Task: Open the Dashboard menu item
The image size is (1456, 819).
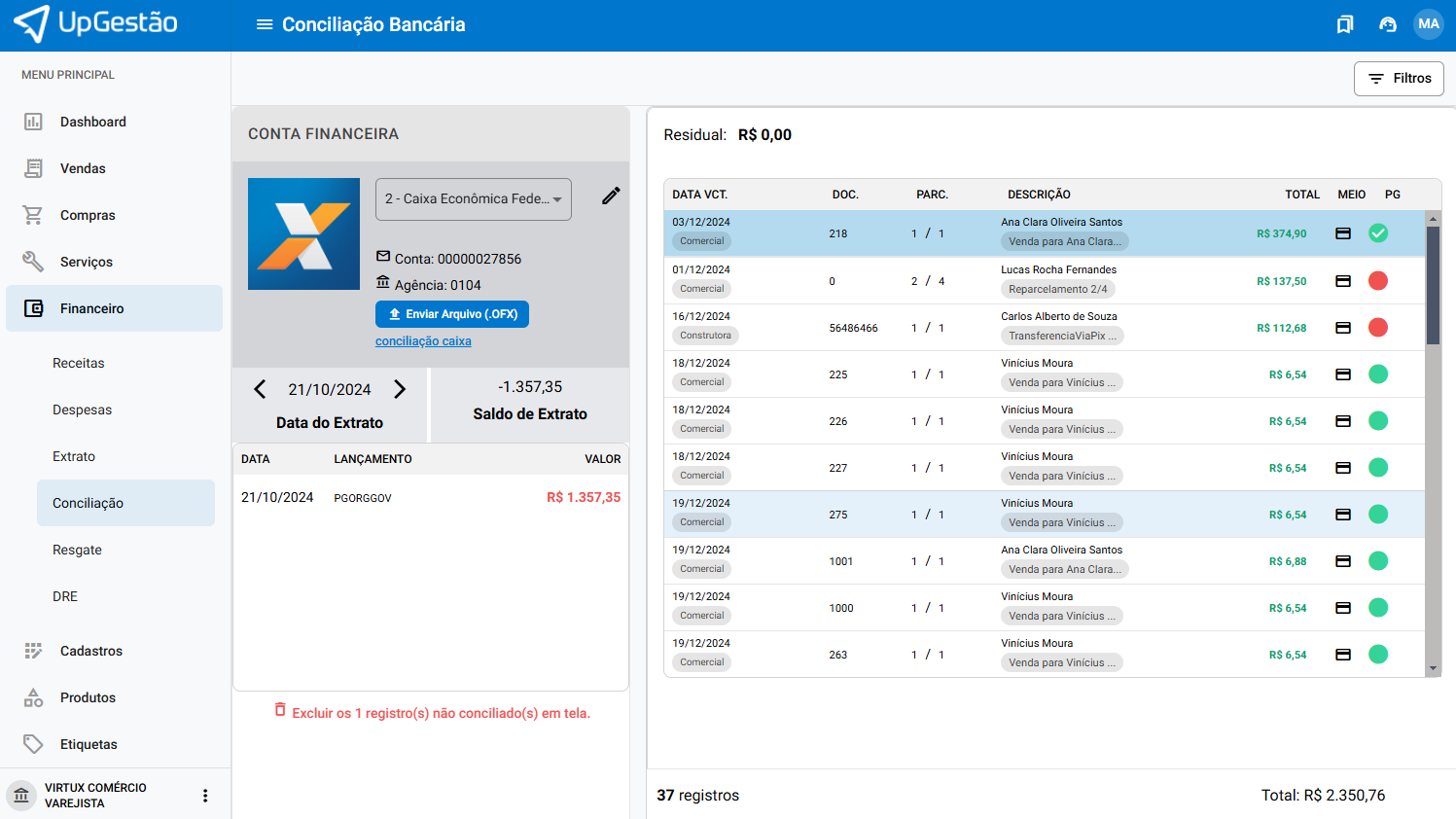Action: (x=93, y=122)
